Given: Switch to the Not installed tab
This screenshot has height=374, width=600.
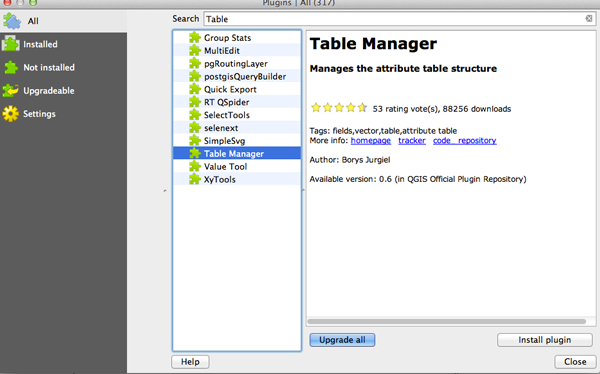Looking at the screenshot, I should click(x=64, y=67).
